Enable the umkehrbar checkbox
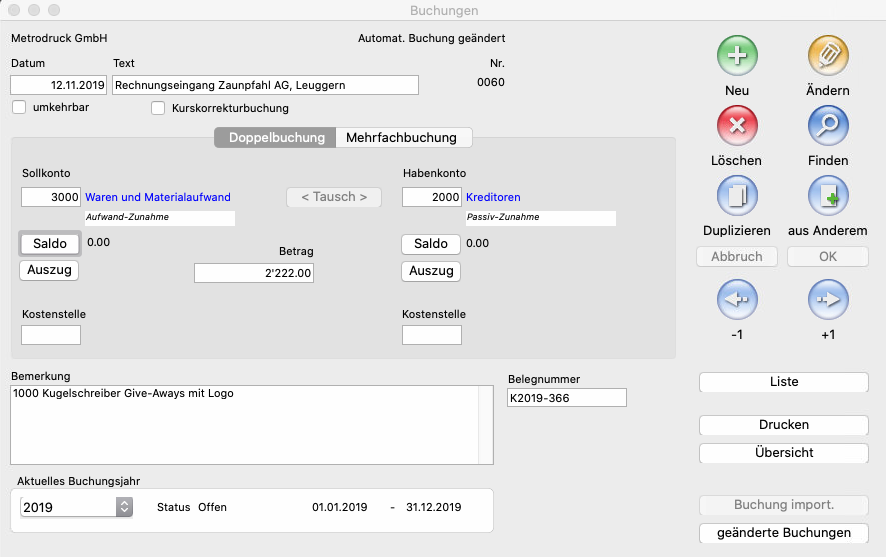 pyautogui.click(x=19, y=108)
